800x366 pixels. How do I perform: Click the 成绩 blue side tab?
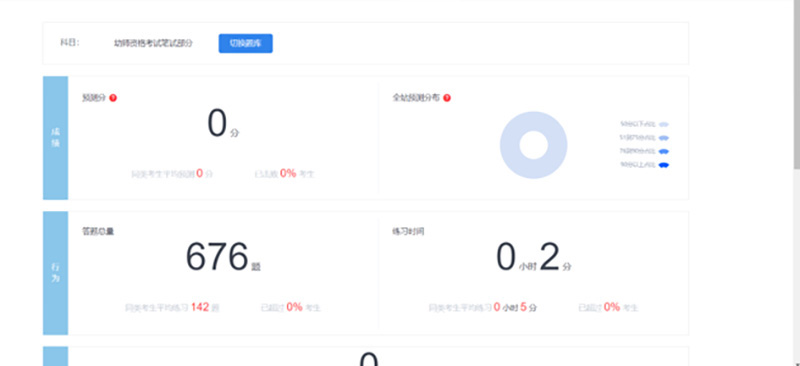point(55,138)
